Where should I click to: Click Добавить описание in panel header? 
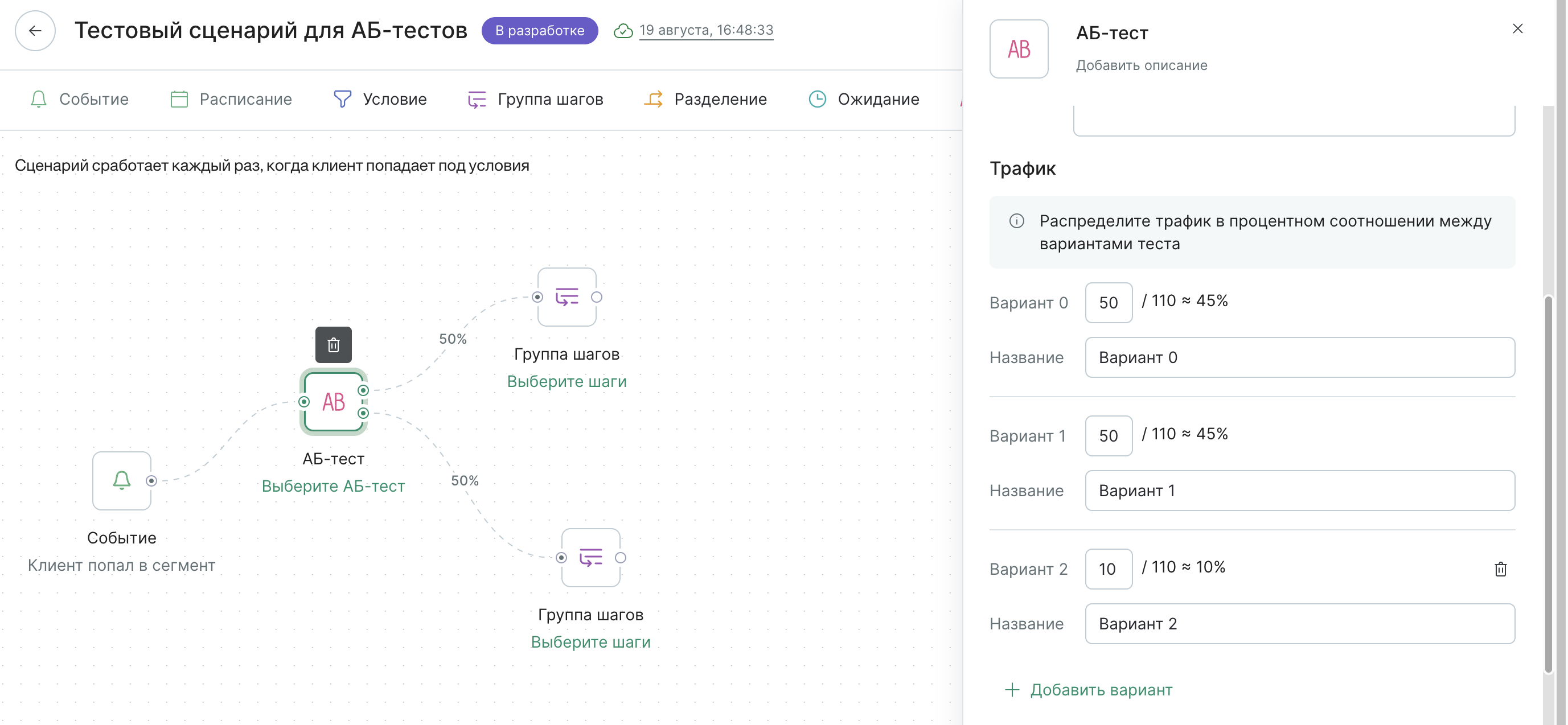pos(1142,65)
